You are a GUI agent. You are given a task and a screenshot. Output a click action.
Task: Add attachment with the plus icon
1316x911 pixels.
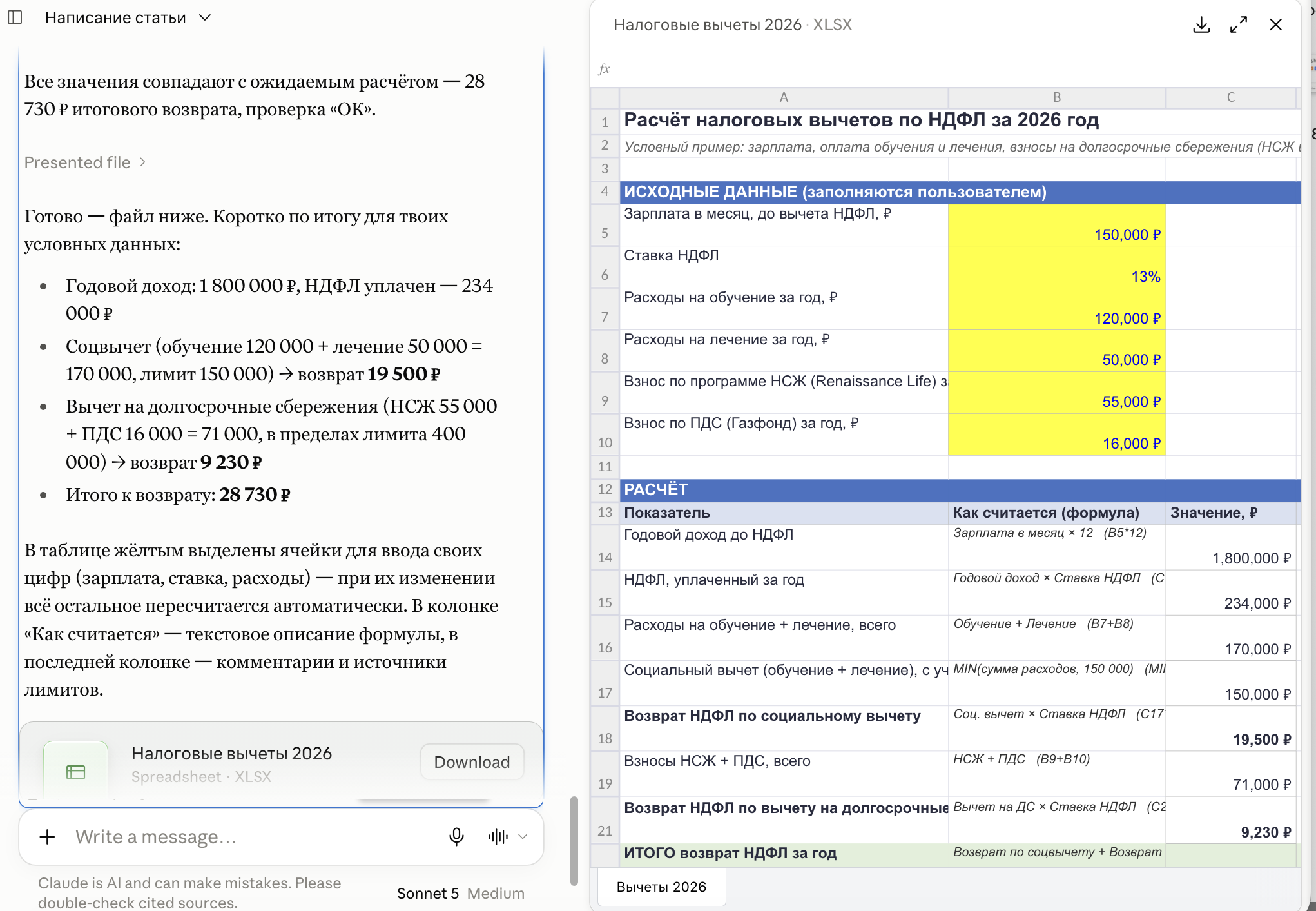pyautogui.click(x=47, y=837)
